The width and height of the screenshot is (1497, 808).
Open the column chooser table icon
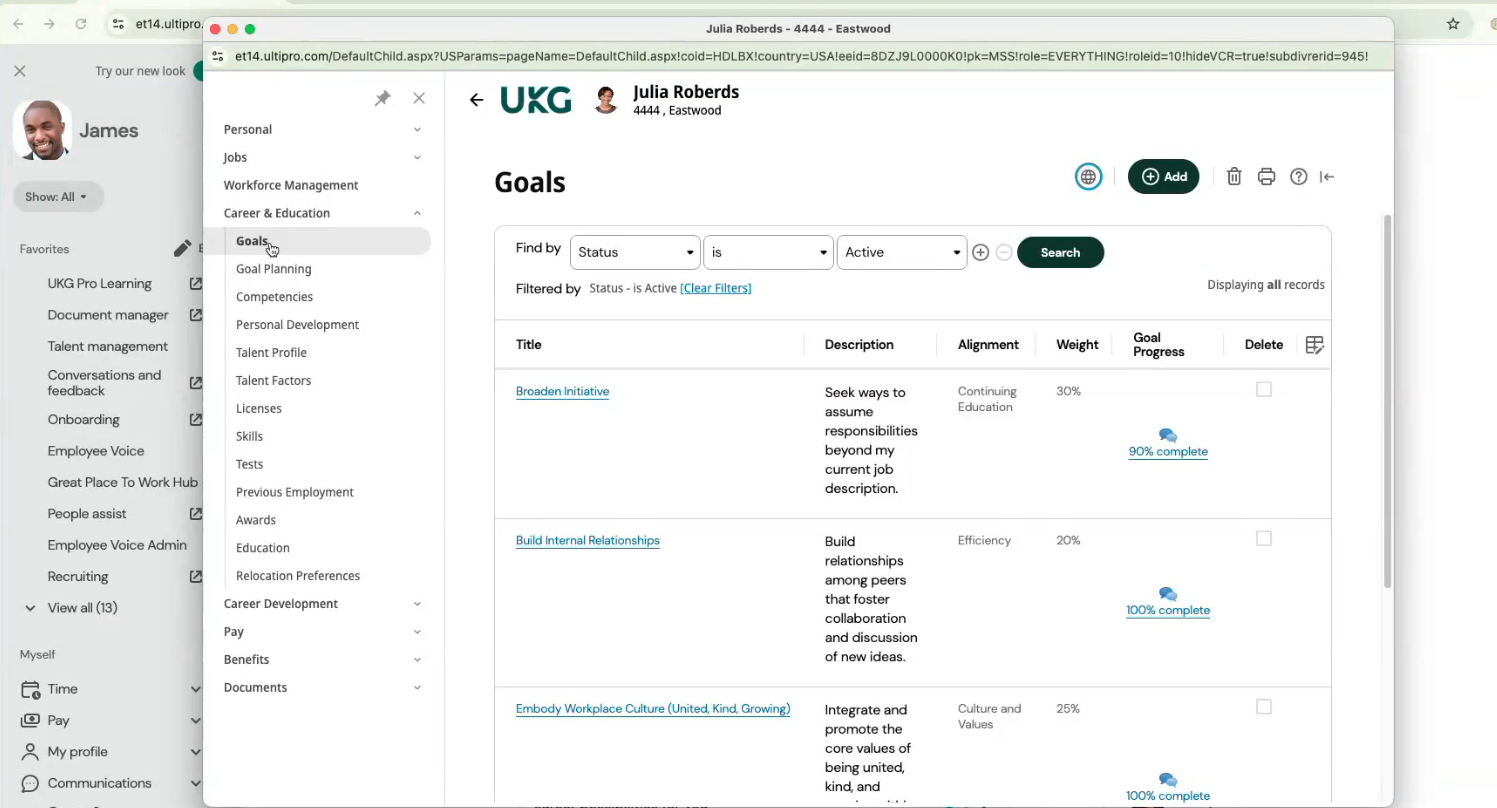tap(1315, 345)
